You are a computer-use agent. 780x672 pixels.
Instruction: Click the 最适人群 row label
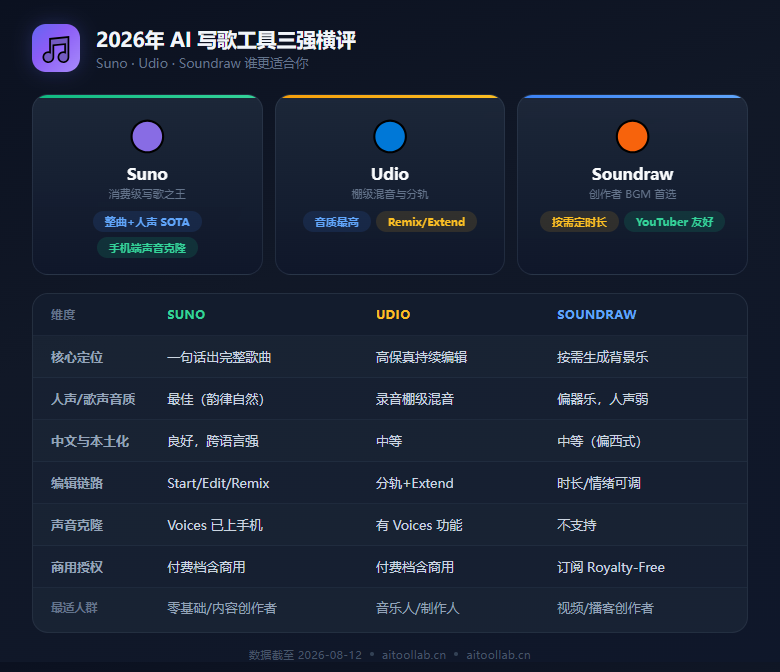point(74,608)
